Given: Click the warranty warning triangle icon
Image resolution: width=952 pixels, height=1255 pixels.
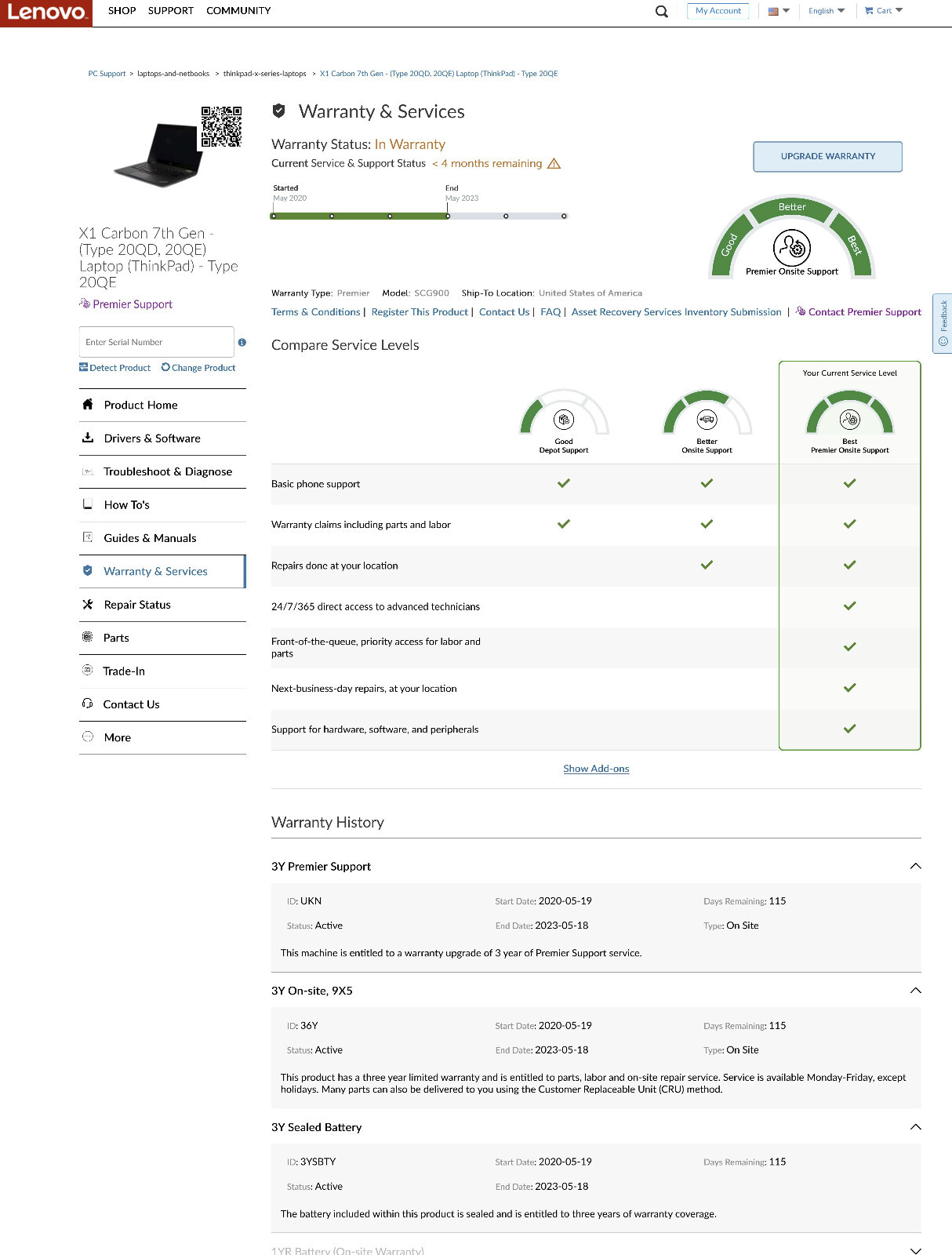Looking at the screenshot, I should (x=554, y=163).
